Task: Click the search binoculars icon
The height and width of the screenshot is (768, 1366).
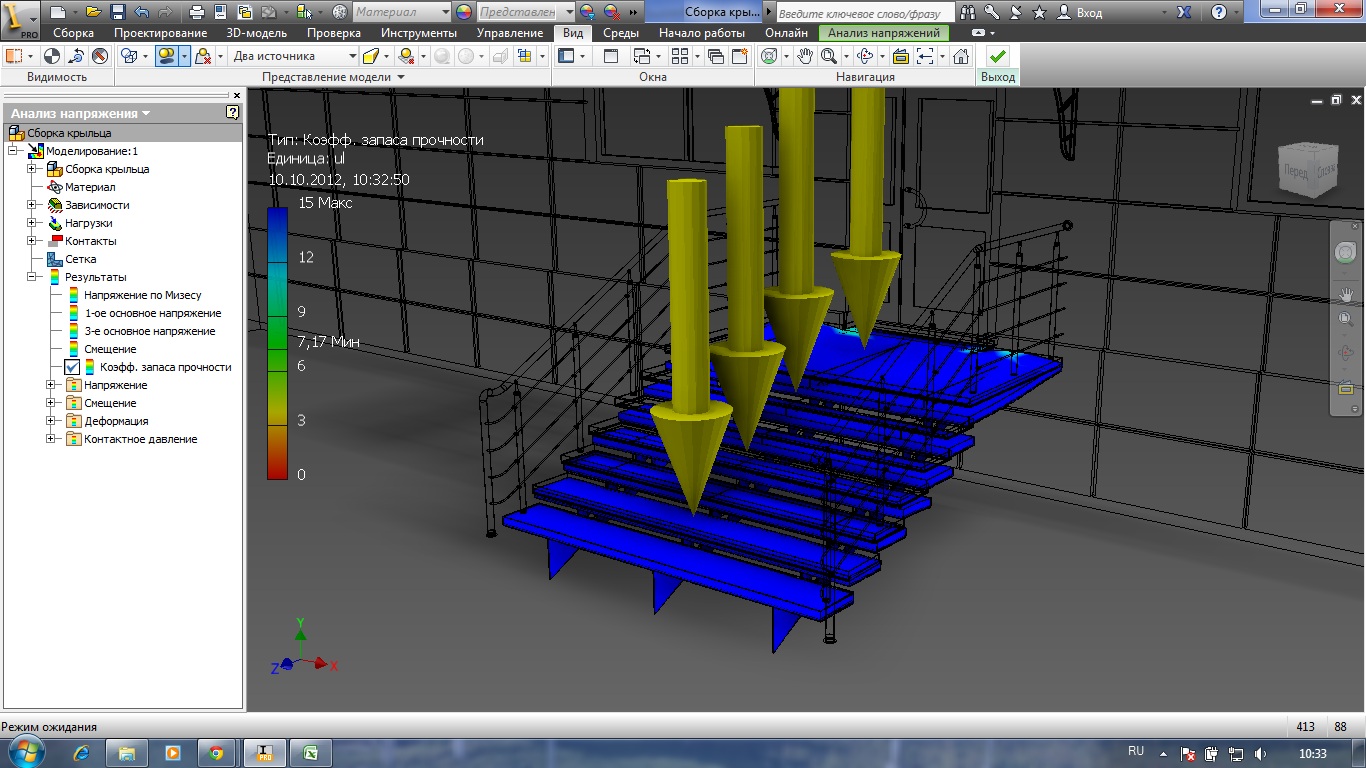Action: click(968, 12)
